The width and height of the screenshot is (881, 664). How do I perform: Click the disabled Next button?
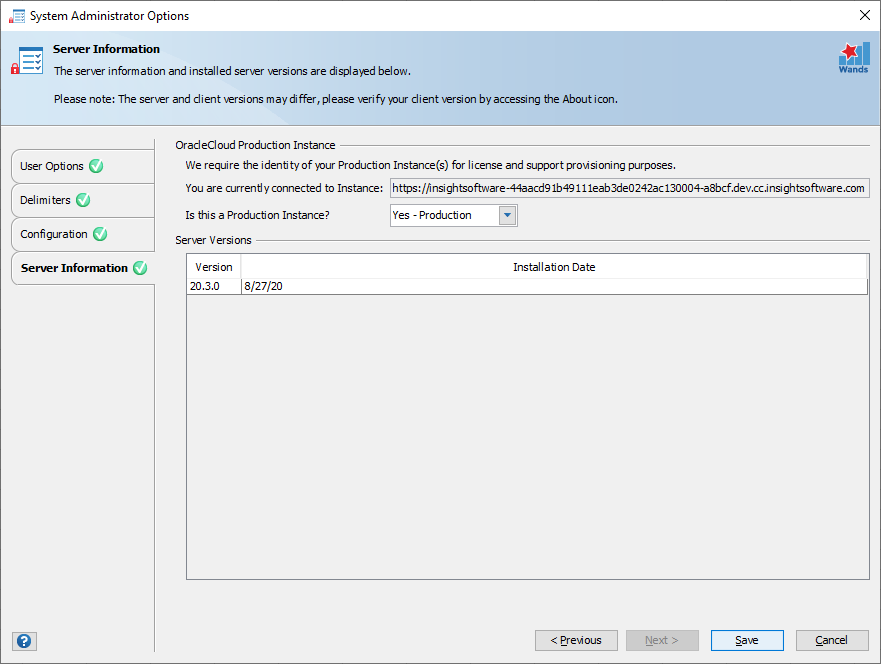662,640
